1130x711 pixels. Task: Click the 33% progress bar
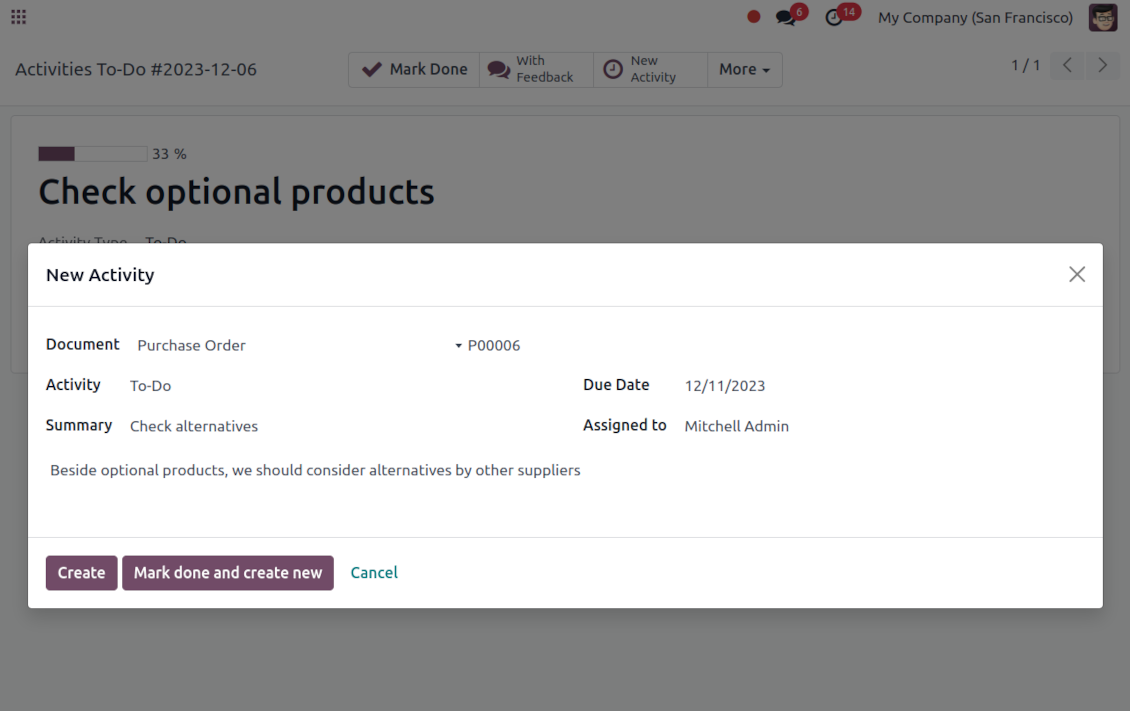[92, 154]
